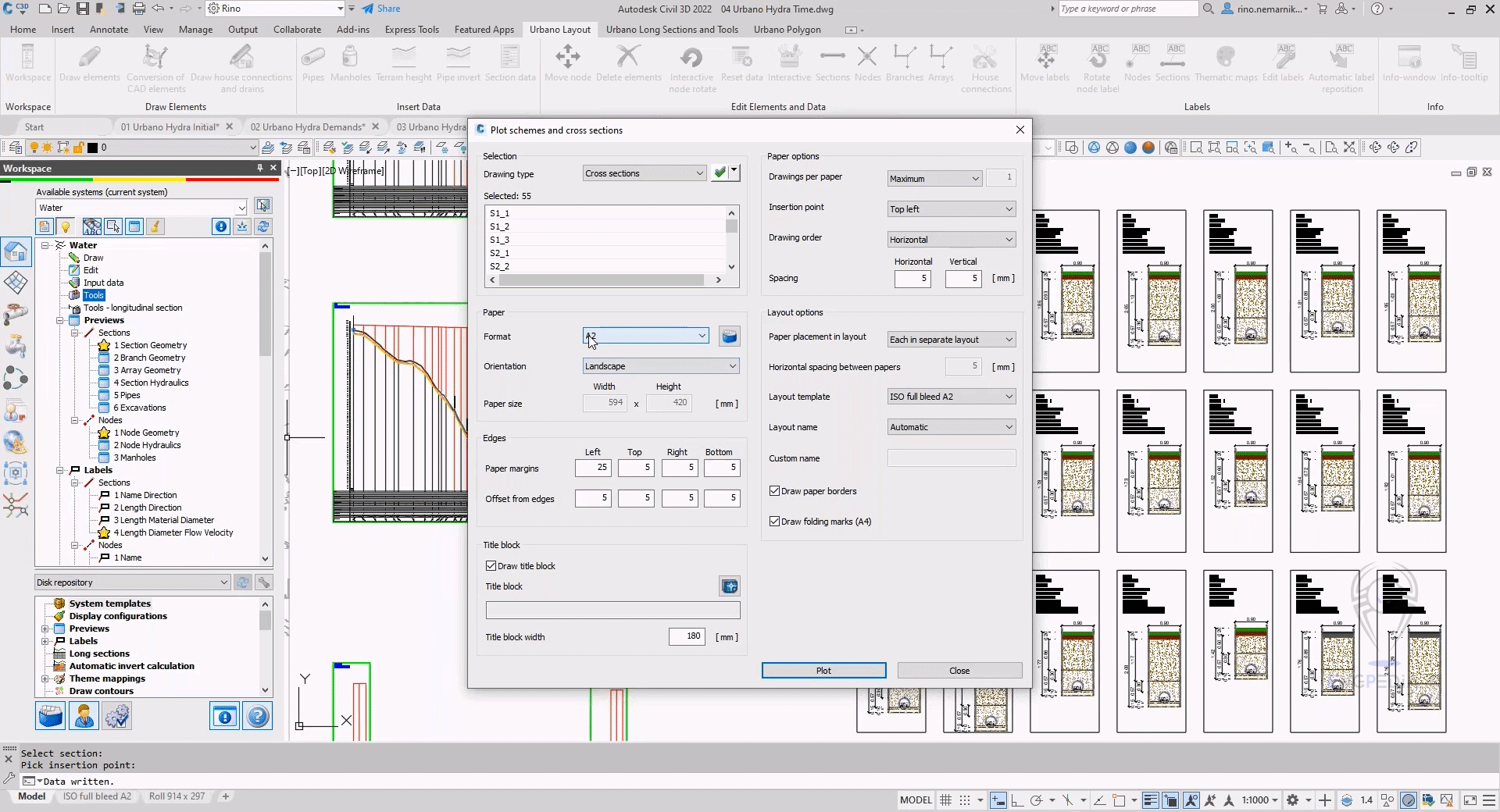Click the Interactive node rotate icon
The width and height of the screenshot is (1500, 812).
click(x=691, y=59)
